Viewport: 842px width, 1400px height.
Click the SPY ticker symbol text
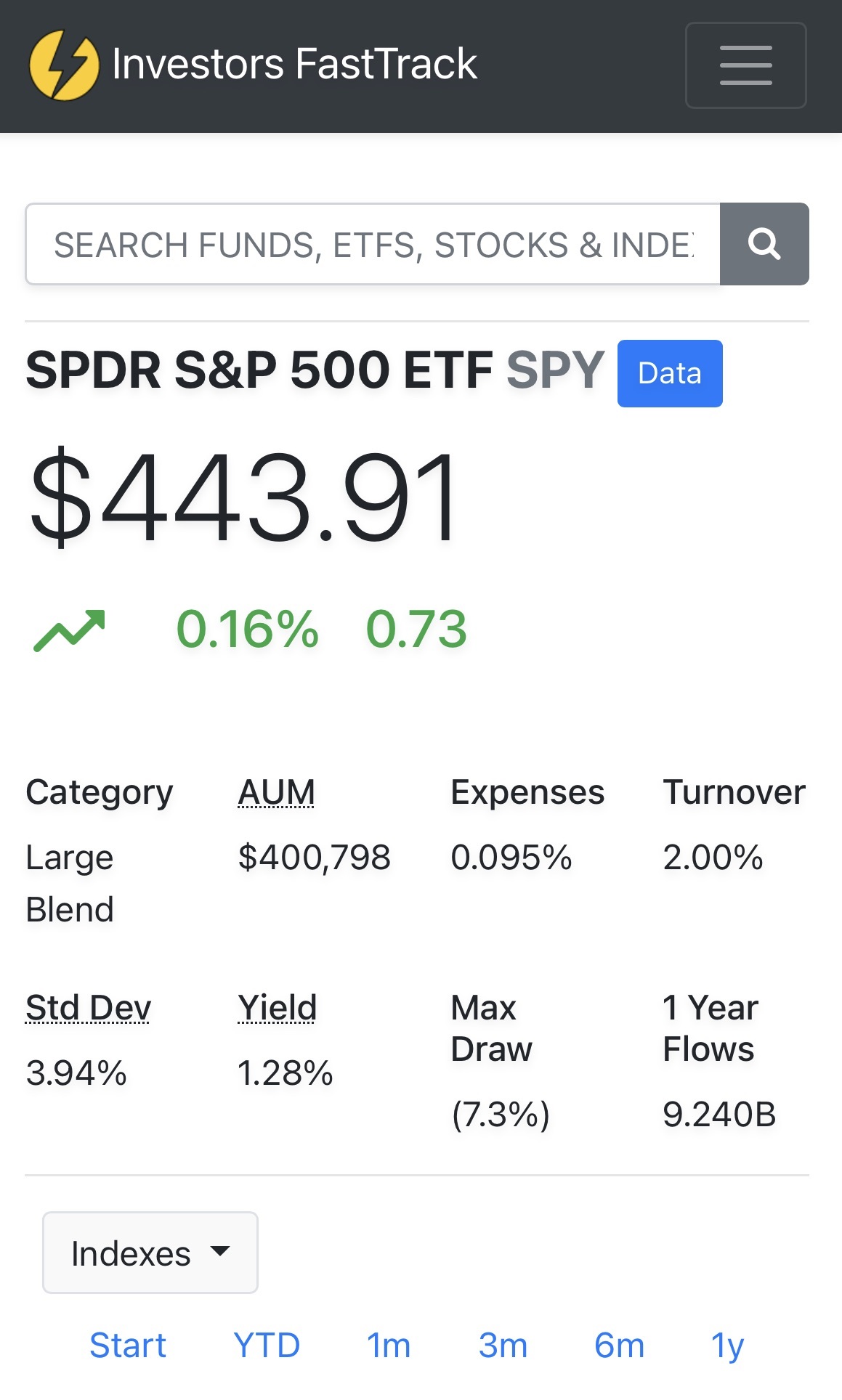click(555, 370)
